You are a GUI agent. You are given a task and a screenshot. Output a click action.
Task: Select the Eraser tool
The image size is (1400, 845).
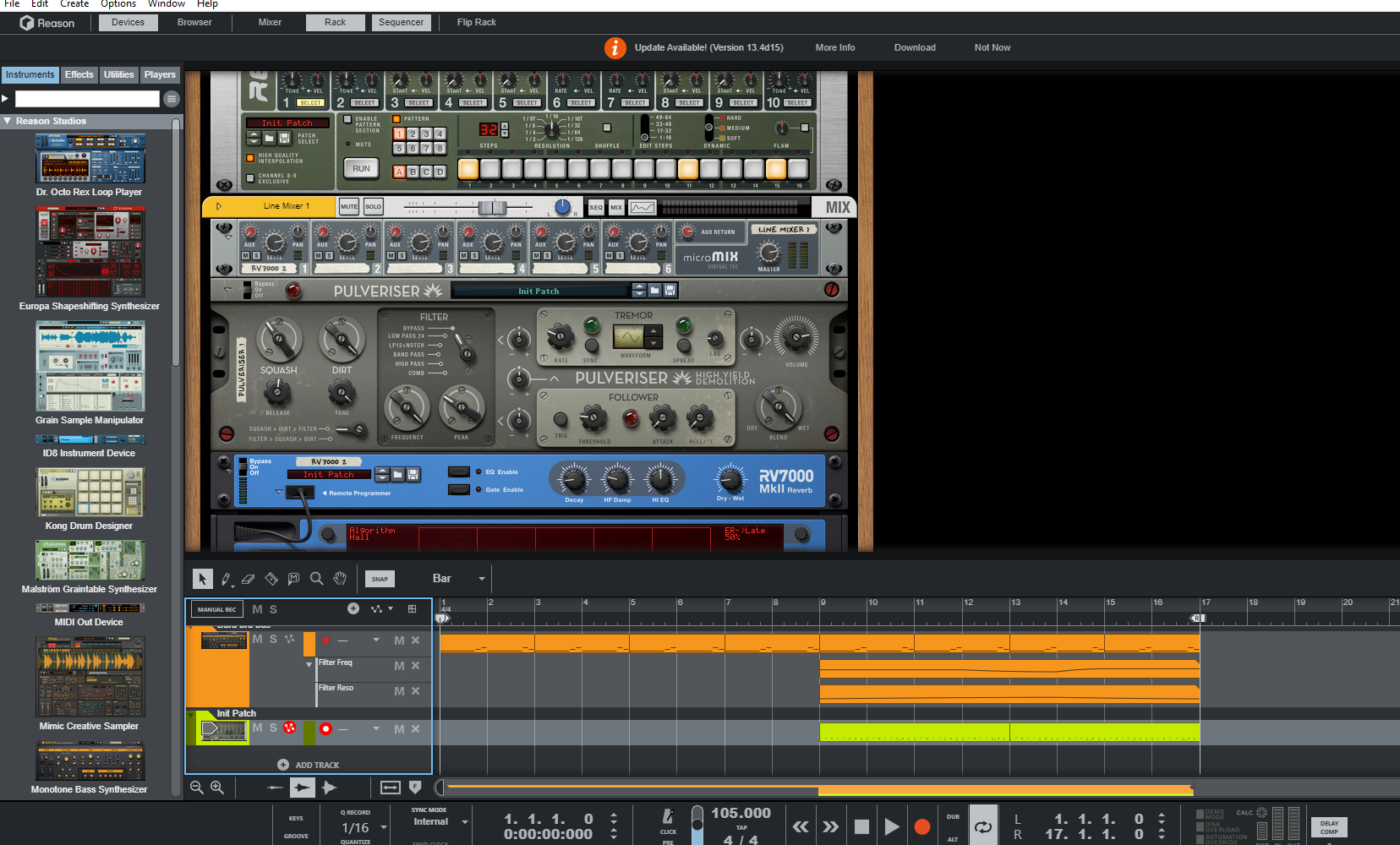[248, 579]
